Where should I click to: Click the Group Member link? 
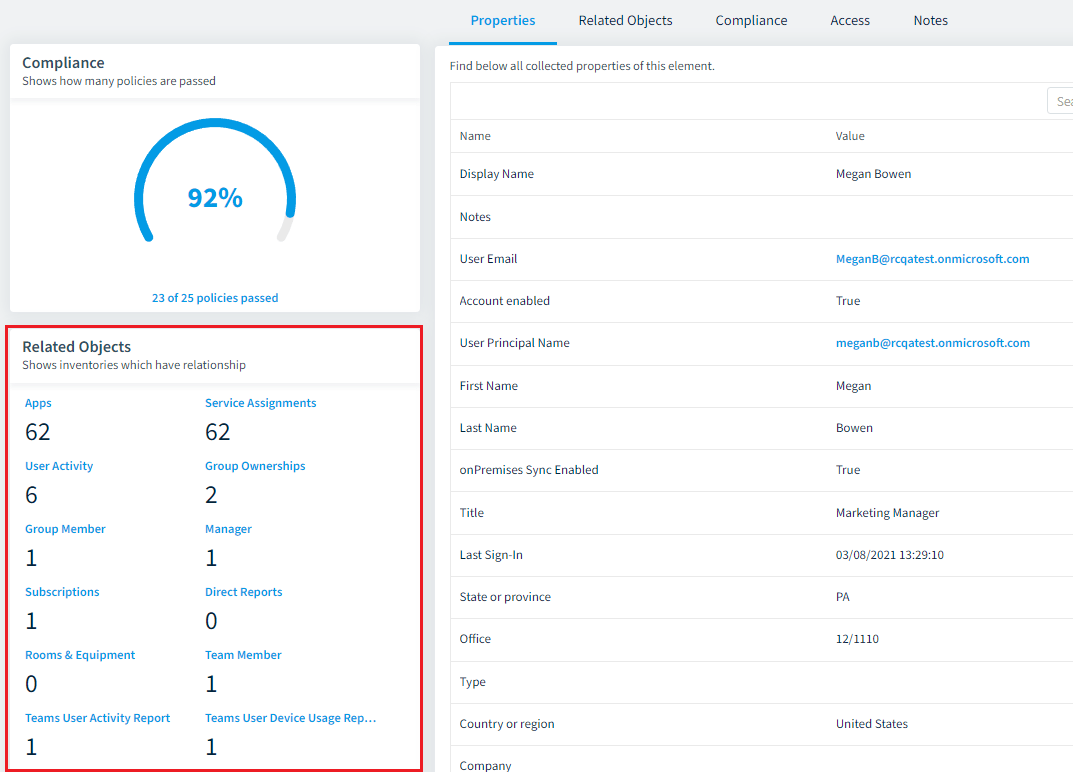pyautogui.click(x=65, y=529)
